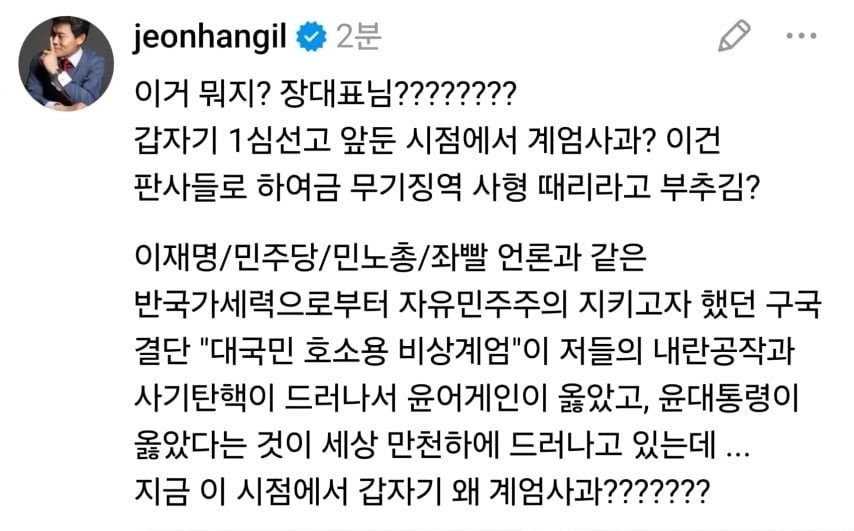This screenshot has width=854, height=531.
Task: Click the word 내란공작과 in the post
Action: coord(724,351)
